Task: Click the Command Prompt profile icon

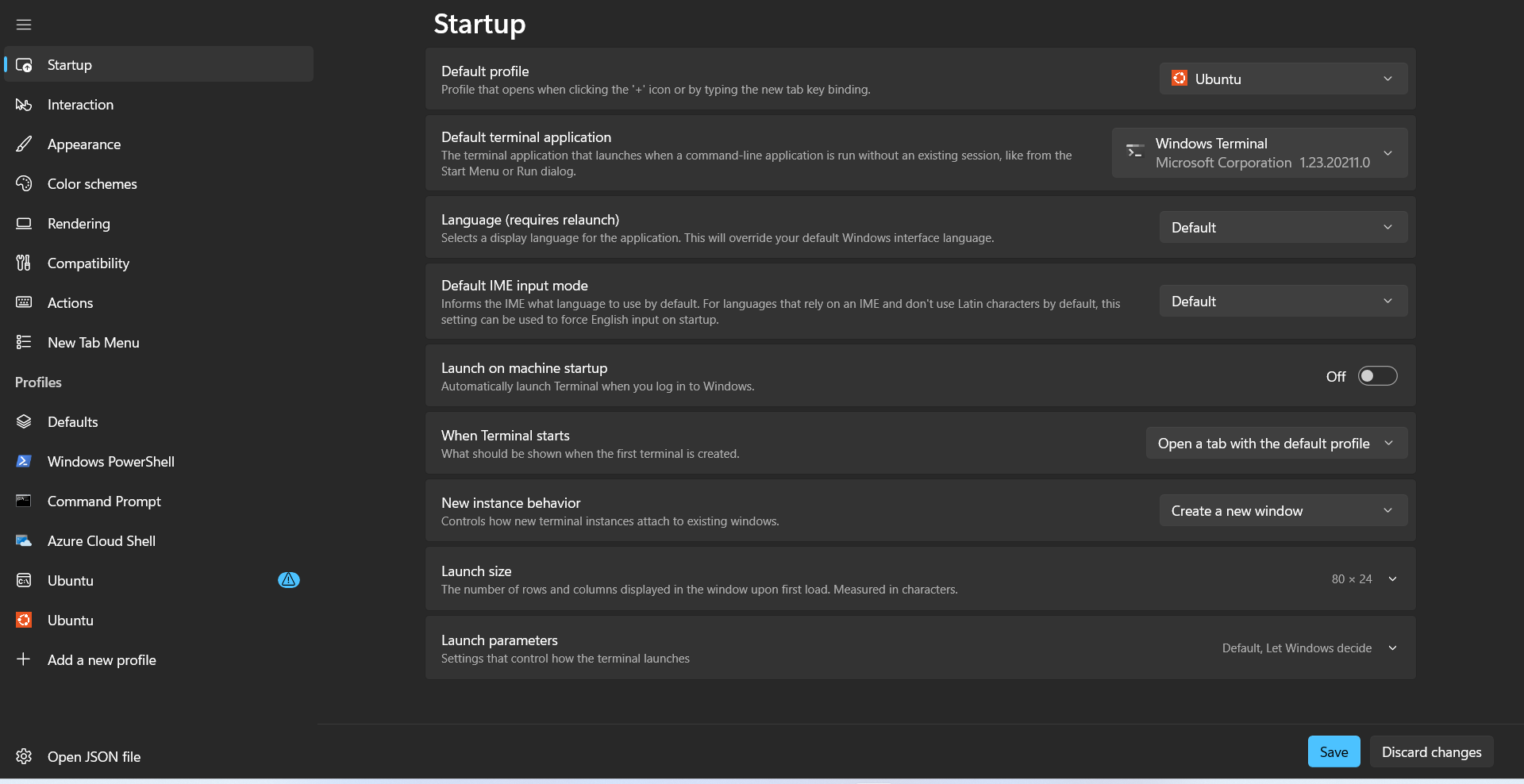Action: pyautogui.click(x=24, y=501)
